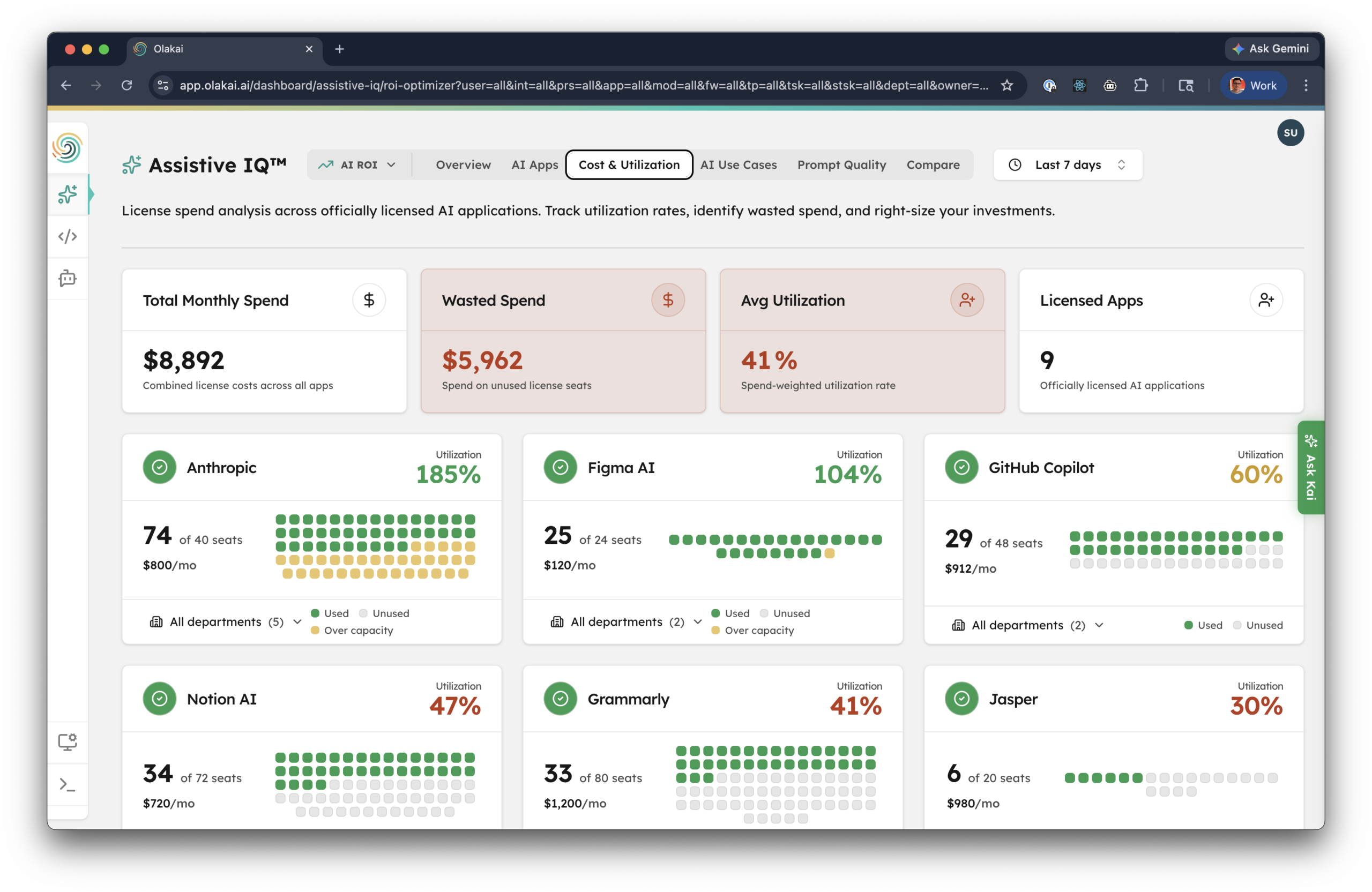1372x892 pixels.
Task: Click the monitor settings icon near sidebar bottom
Action: 68,742
